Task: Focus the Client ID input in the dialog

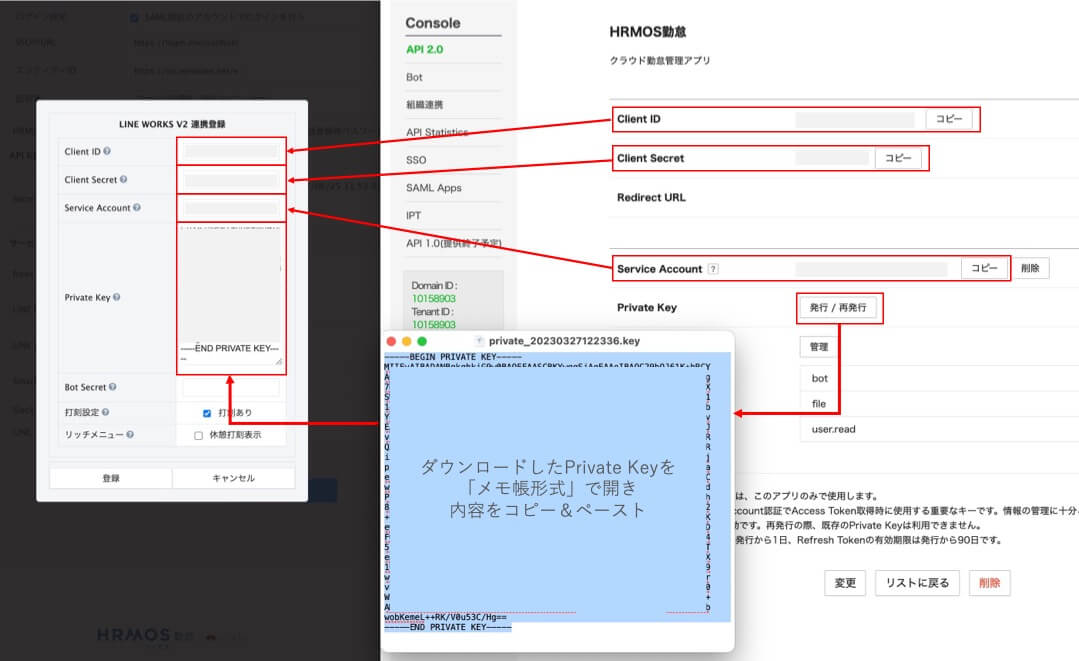Action: 231,151
